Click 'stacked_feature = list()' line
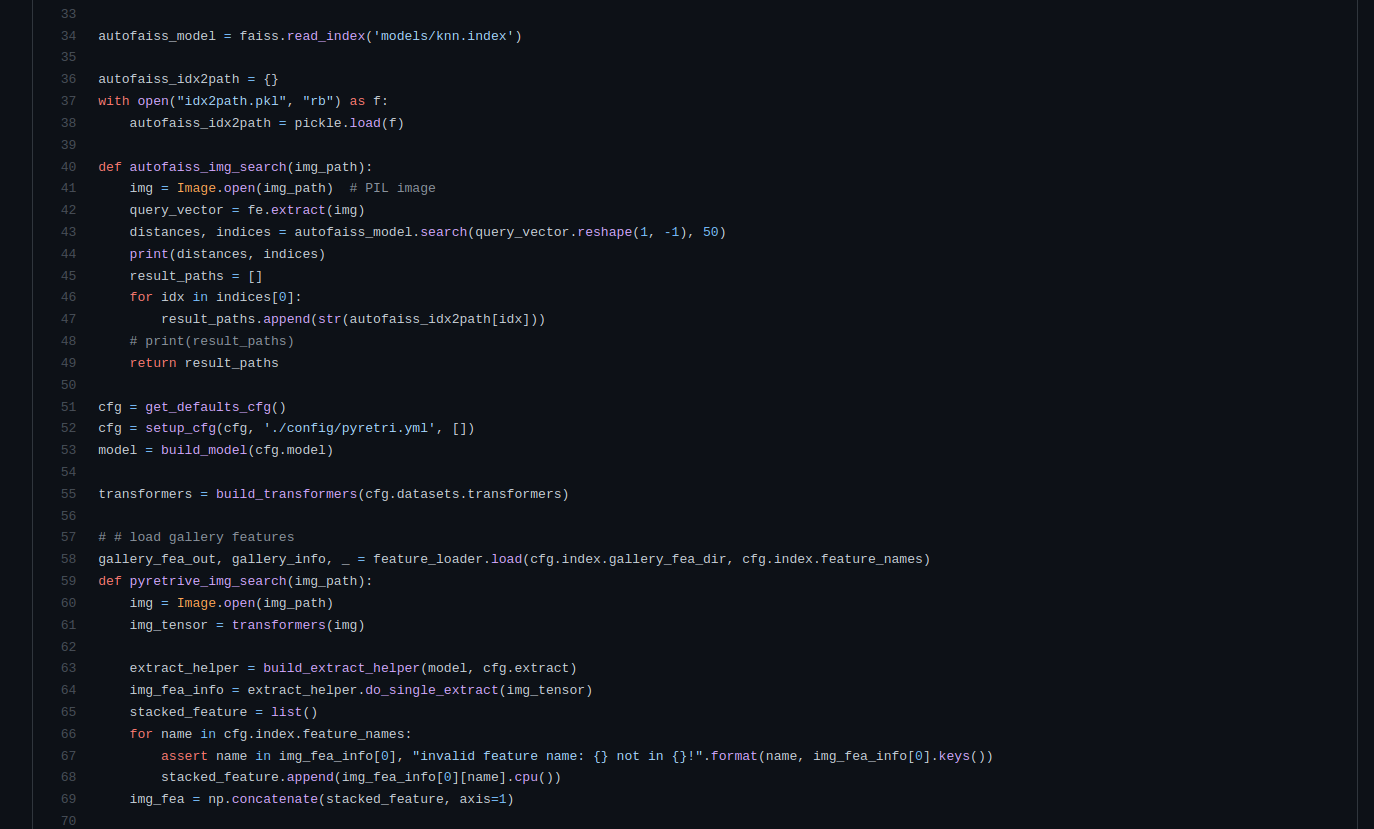1374x829 pixels. pos(223,712)
